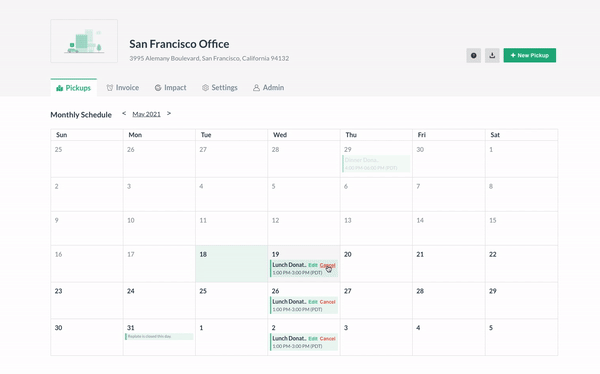Select Tuesday May 18 calendar cell
600x374 pixels.
(232, 264)
